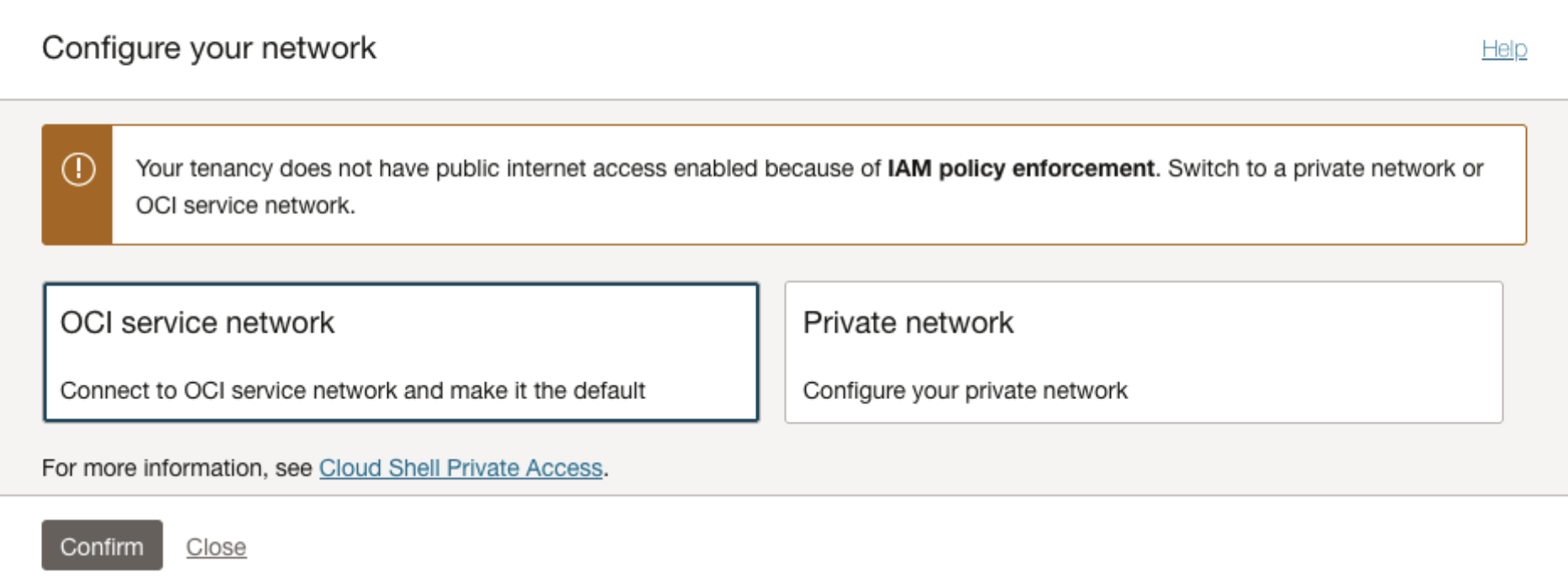Click the Private network heading

click(908, 322)
